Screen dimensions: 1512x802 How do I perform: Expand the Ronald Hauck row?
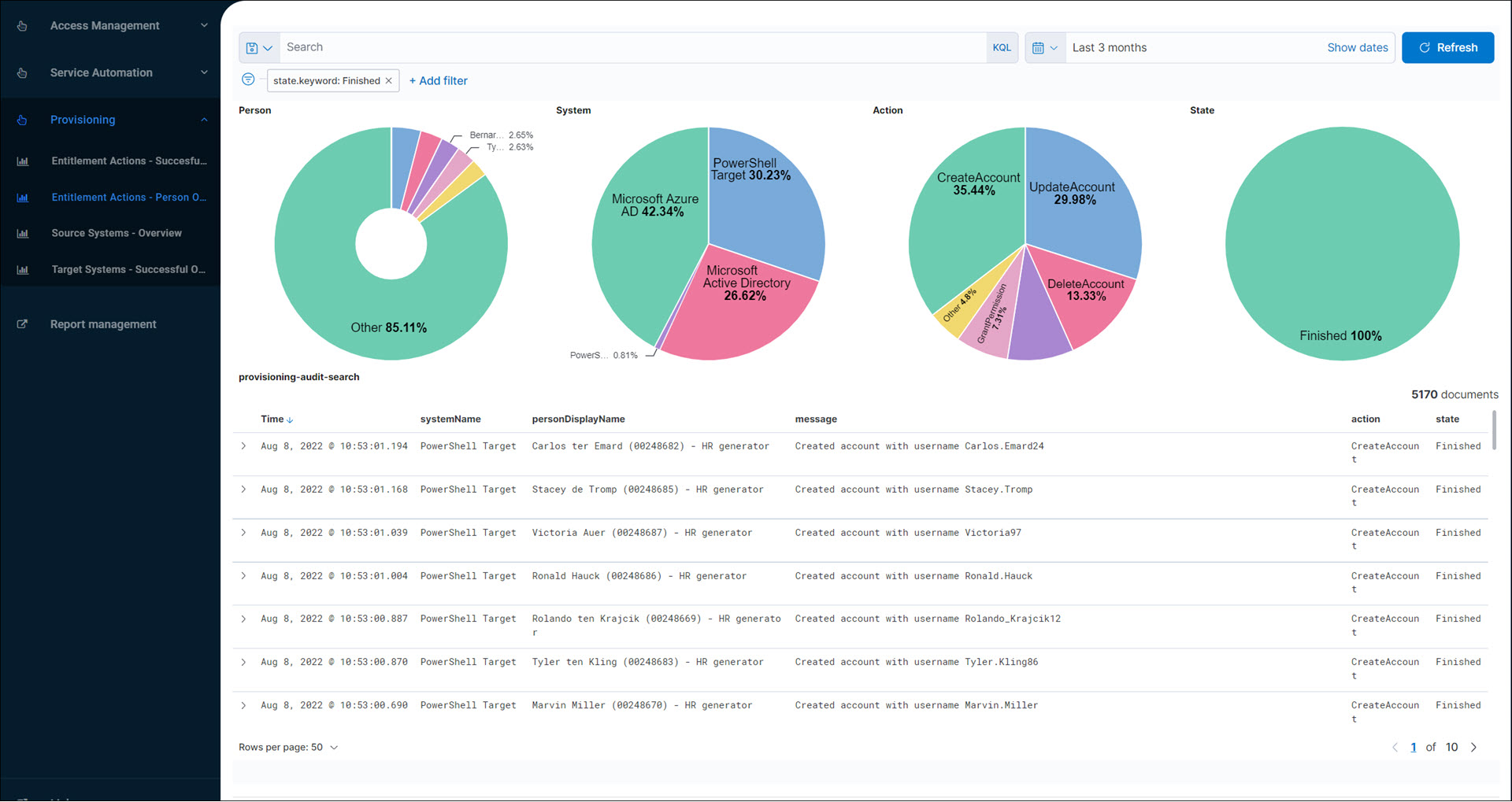point(244,576)
